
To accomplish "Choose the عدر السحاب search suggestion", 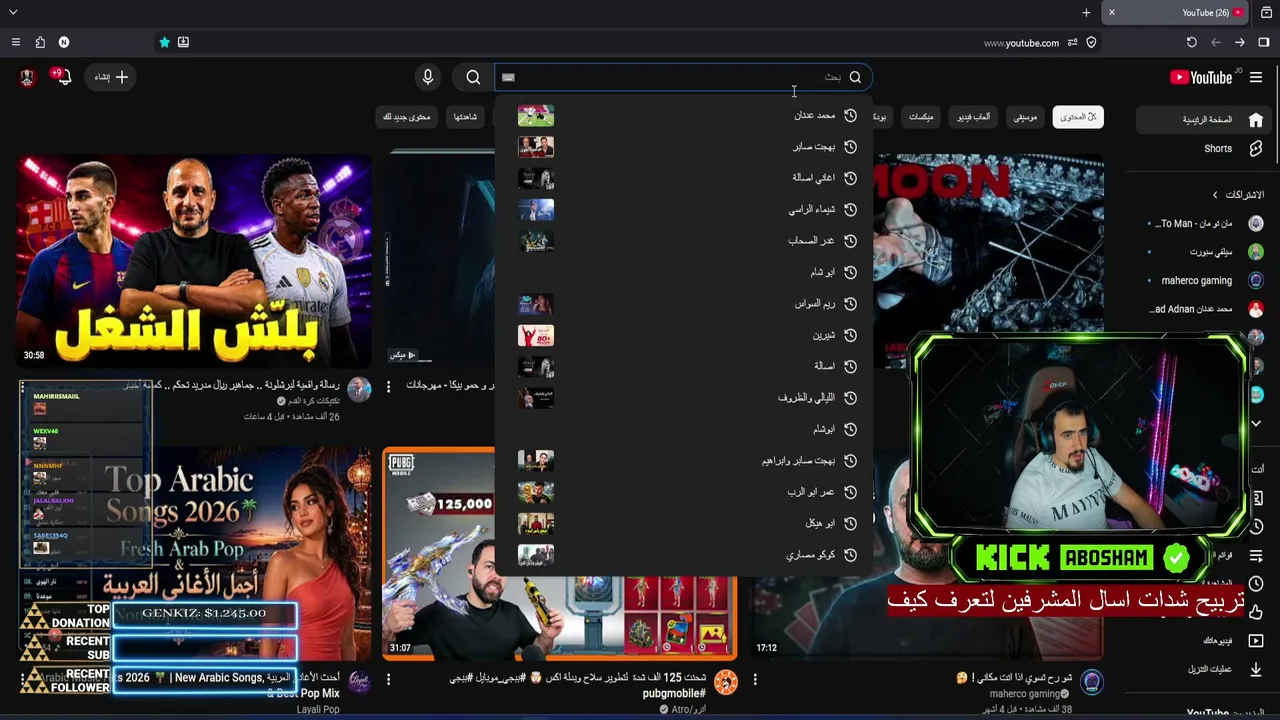I will coord(683,241).
